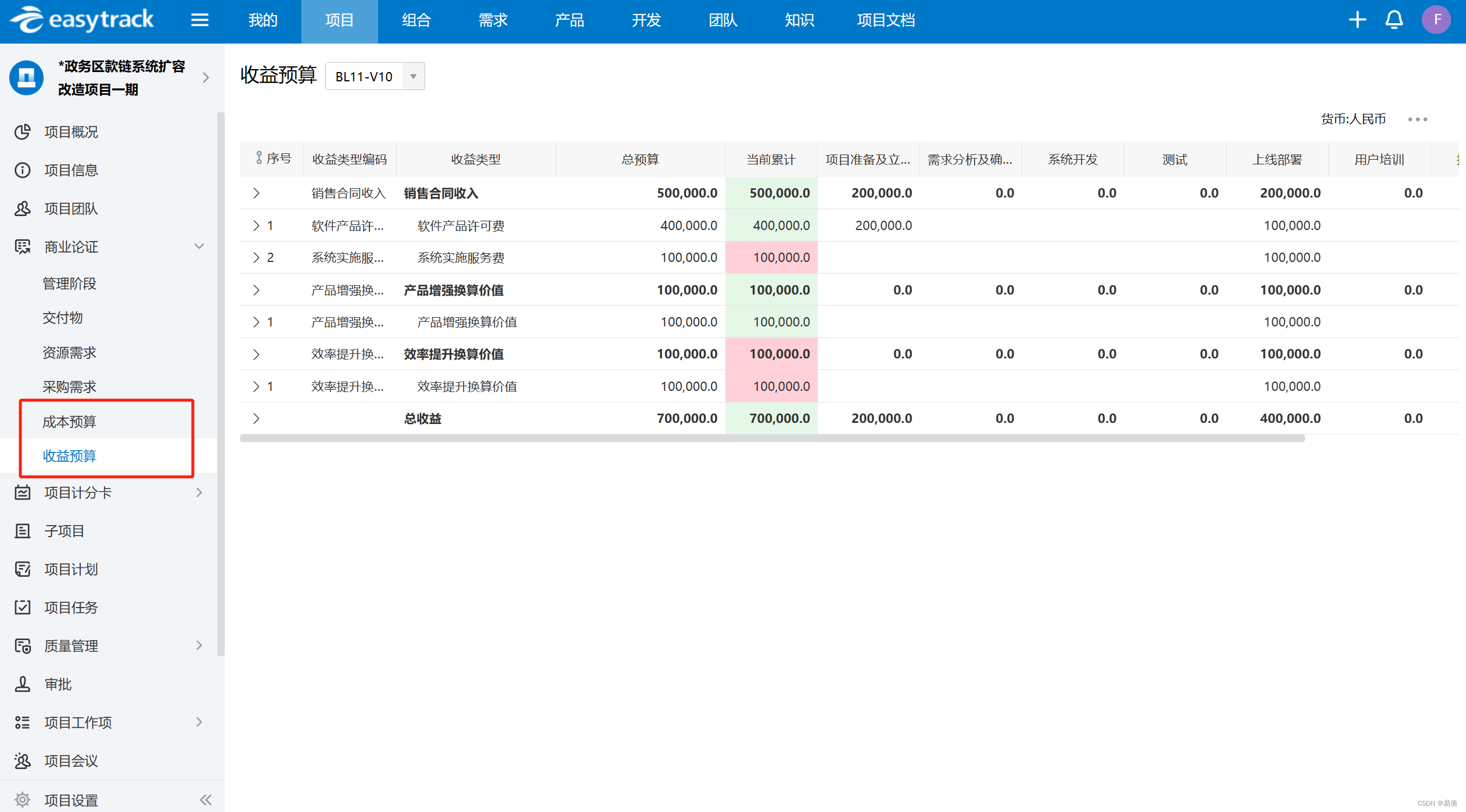Open the user avatar F
The width and height of the screenshot is (1466, 812).
tap(1436, 20)
